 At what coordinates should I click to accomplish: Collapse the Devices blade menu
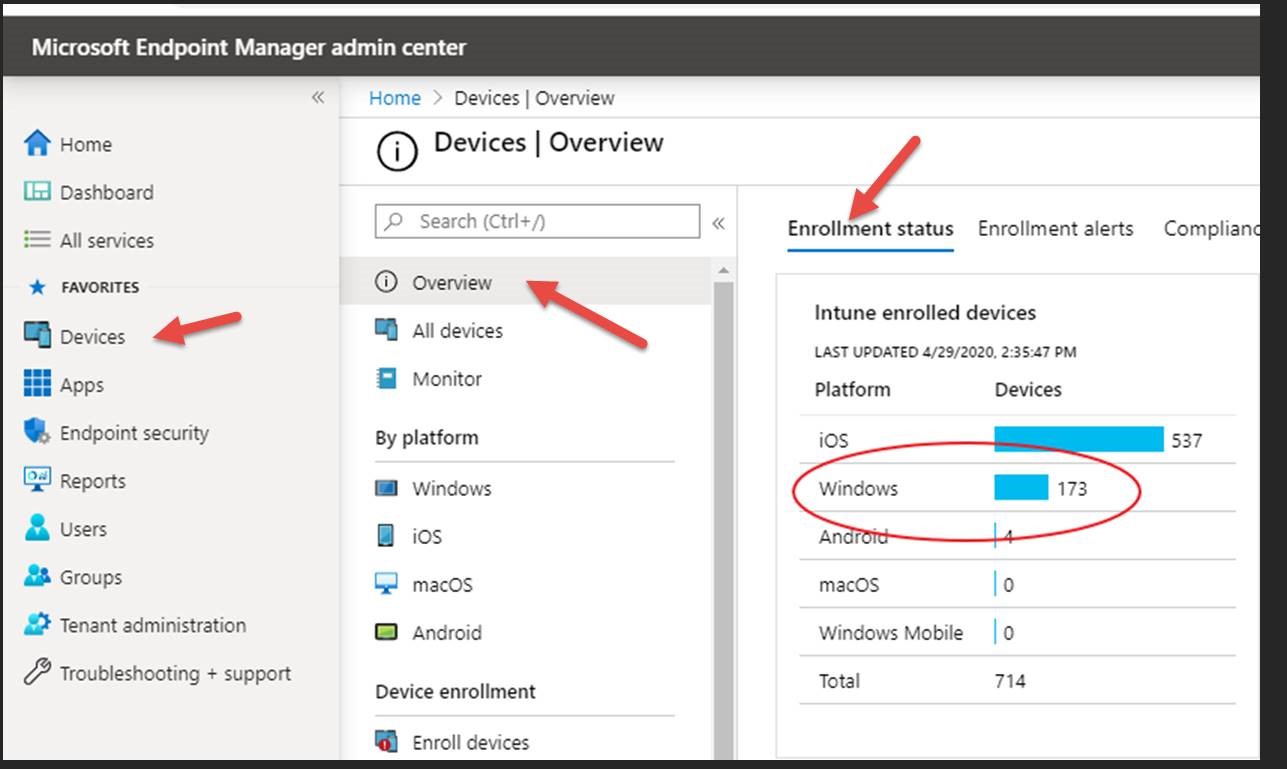(718, 223)
